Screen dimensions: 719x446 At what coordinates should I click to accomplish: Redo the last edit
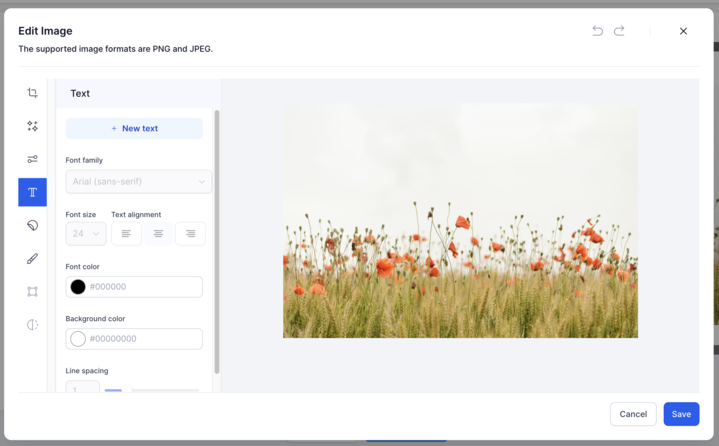619,31
